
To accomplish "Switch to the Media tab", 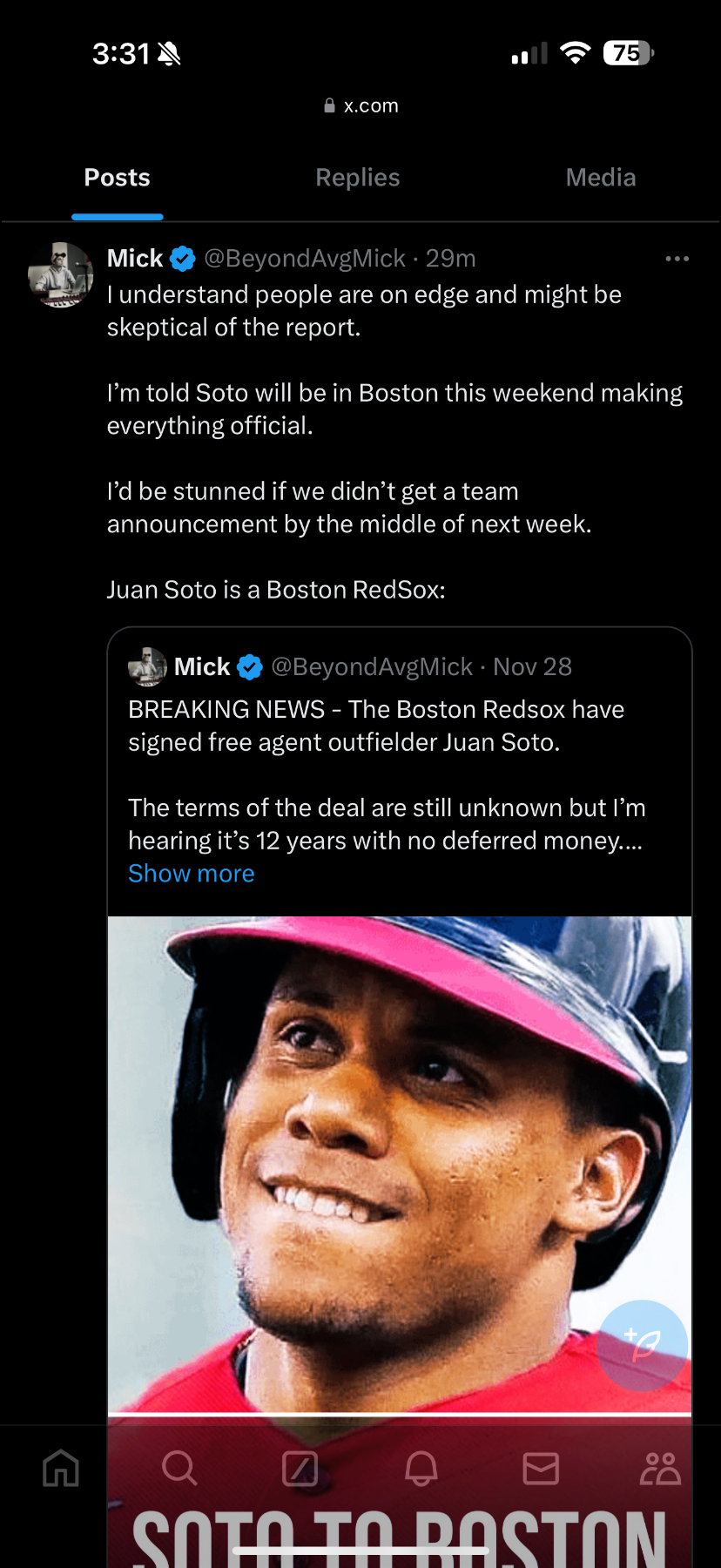I will pos(601,178).
